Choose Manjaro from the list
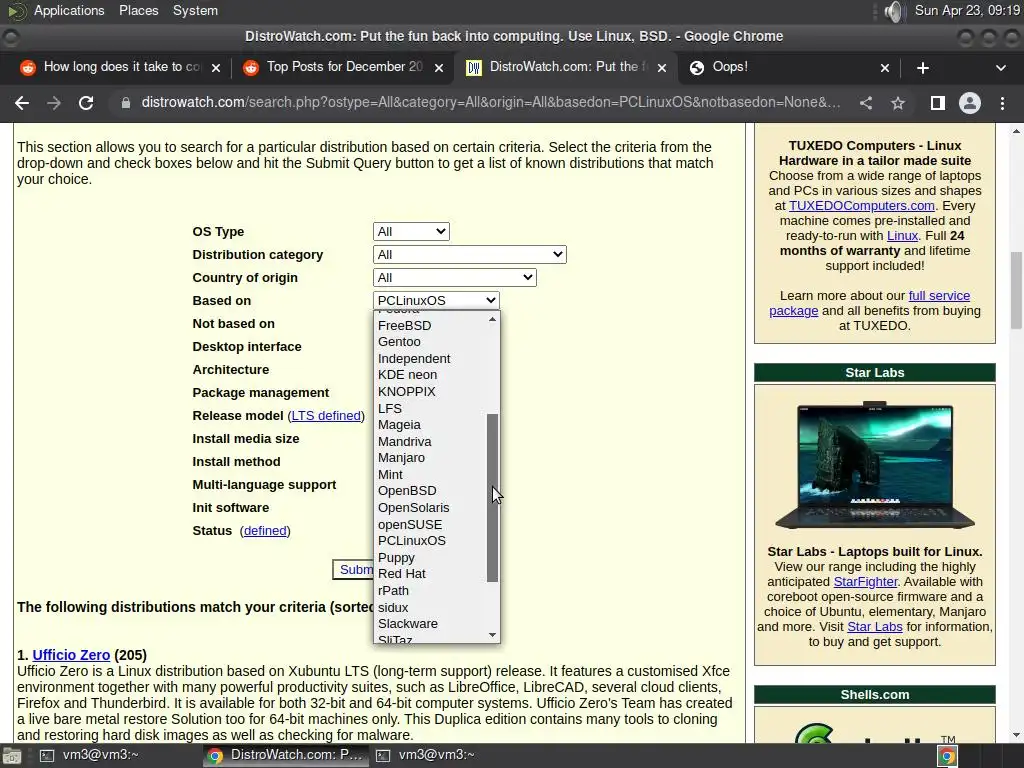Viewport: 1024px width, 768px height. coord(431,458)
